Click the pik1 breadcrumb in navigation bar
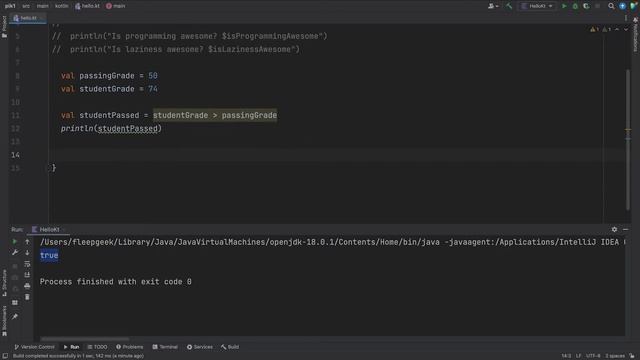Screen dimensions: 640x360 tap(10, 6)
